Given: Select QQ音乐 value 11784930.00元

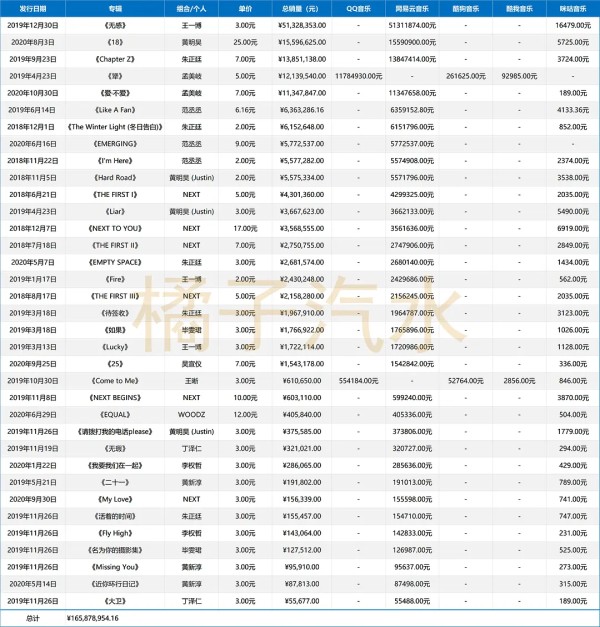Looking at the screenshot, I should 358,76.
